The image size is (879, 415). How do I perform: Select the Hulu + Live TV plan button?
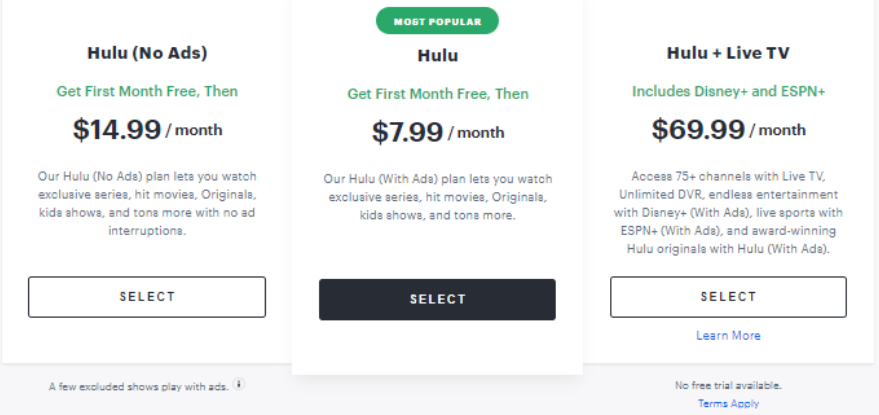tap(728, 297)
